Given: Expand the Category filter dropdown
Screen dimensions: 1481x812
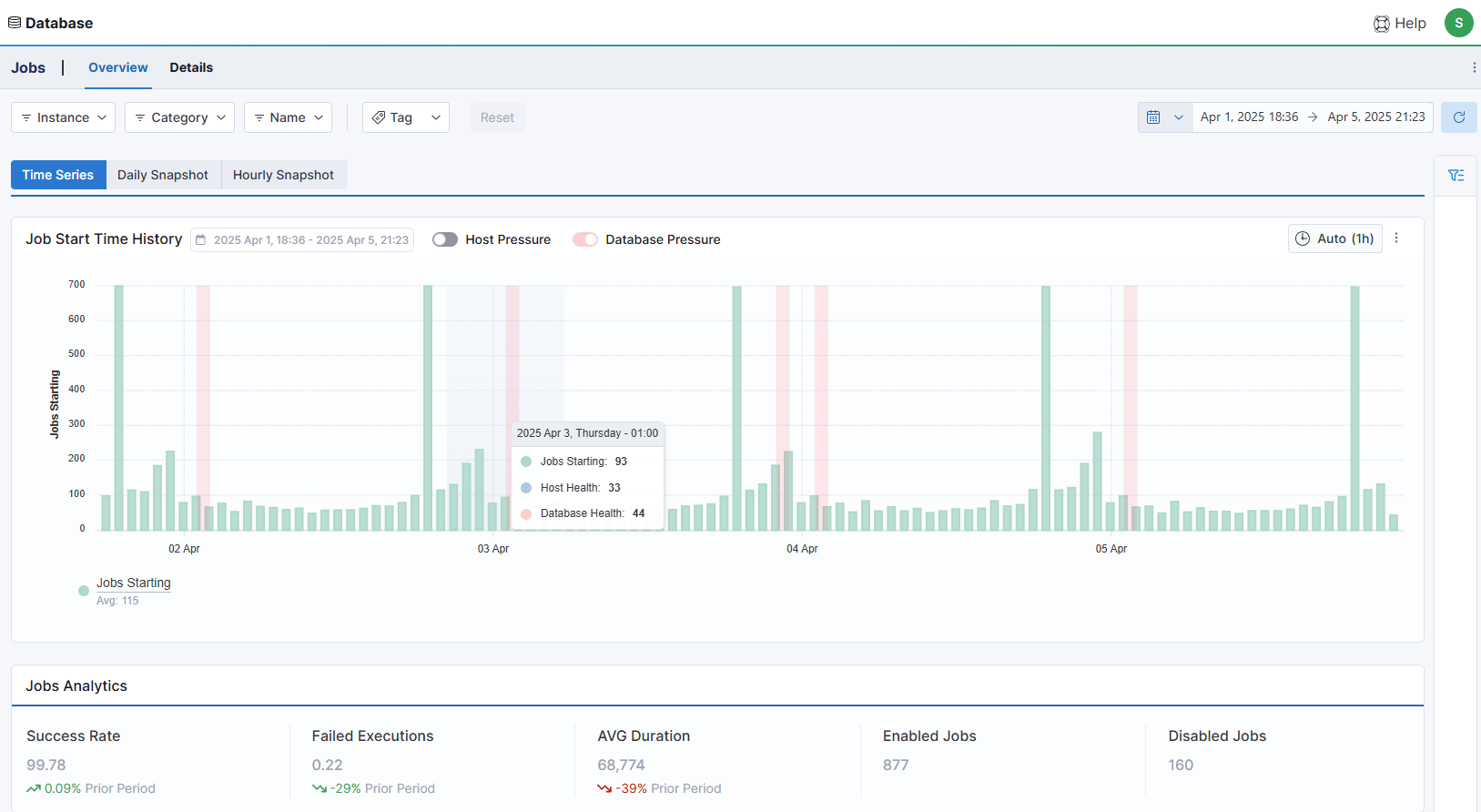Looking at the screenshot, I should tap(180, 117).
